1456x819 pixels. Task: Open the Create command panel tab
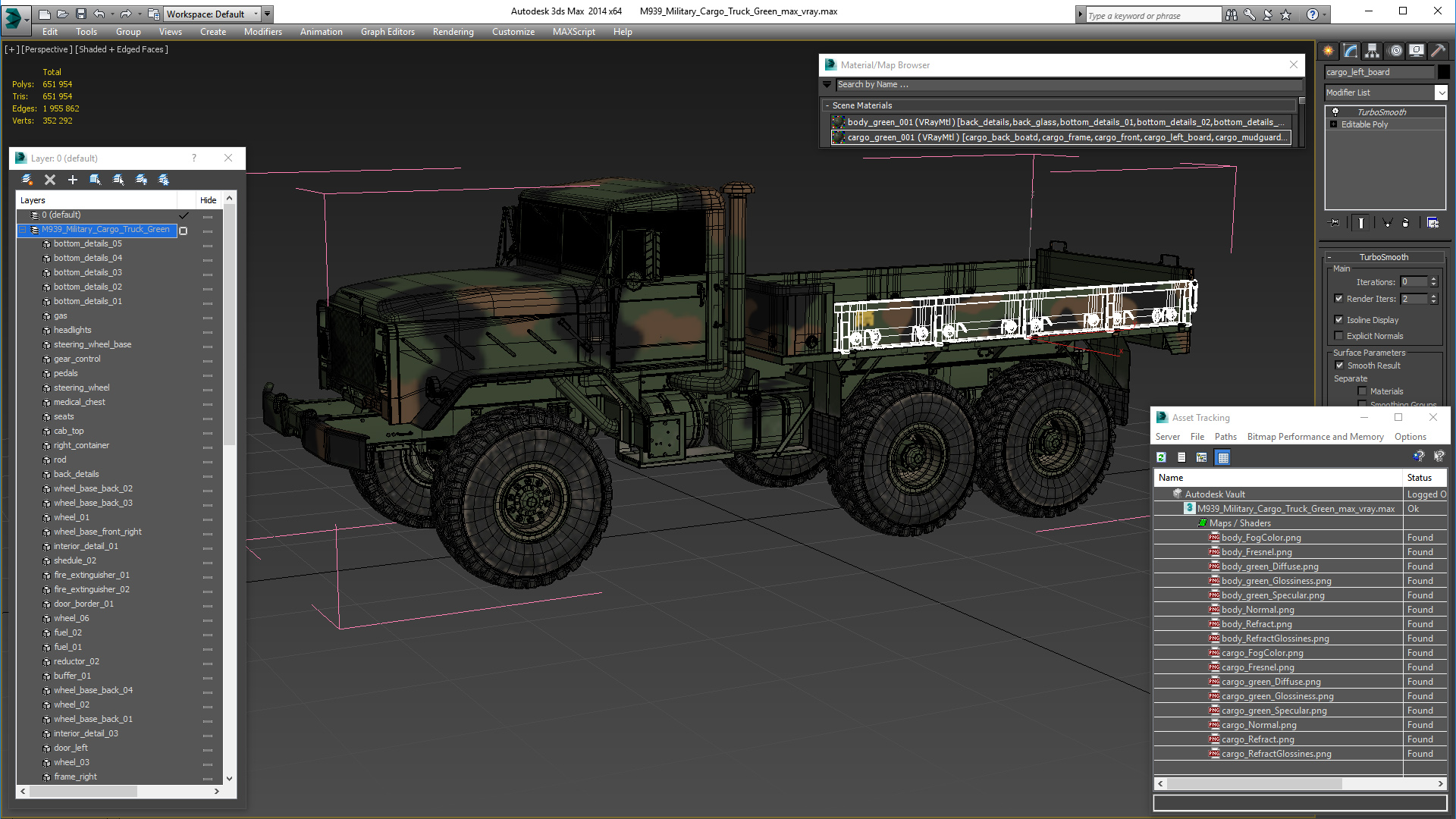tap(1329, 51)
